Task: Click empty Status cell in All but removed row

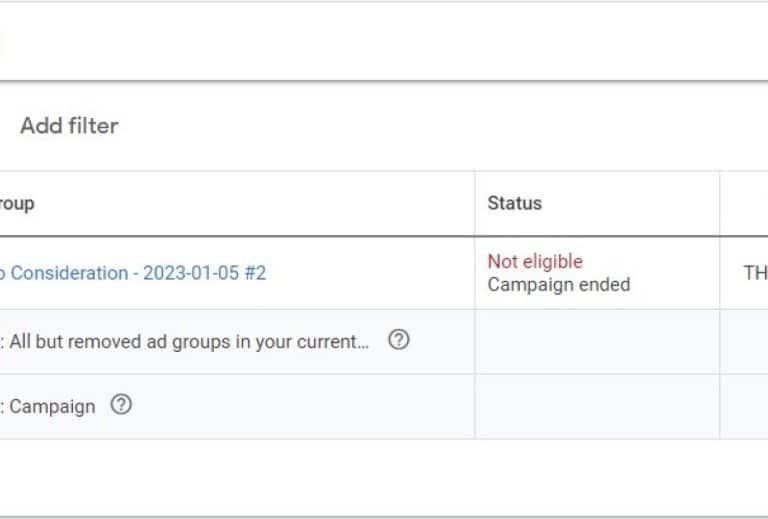Action: pos(596,341)
